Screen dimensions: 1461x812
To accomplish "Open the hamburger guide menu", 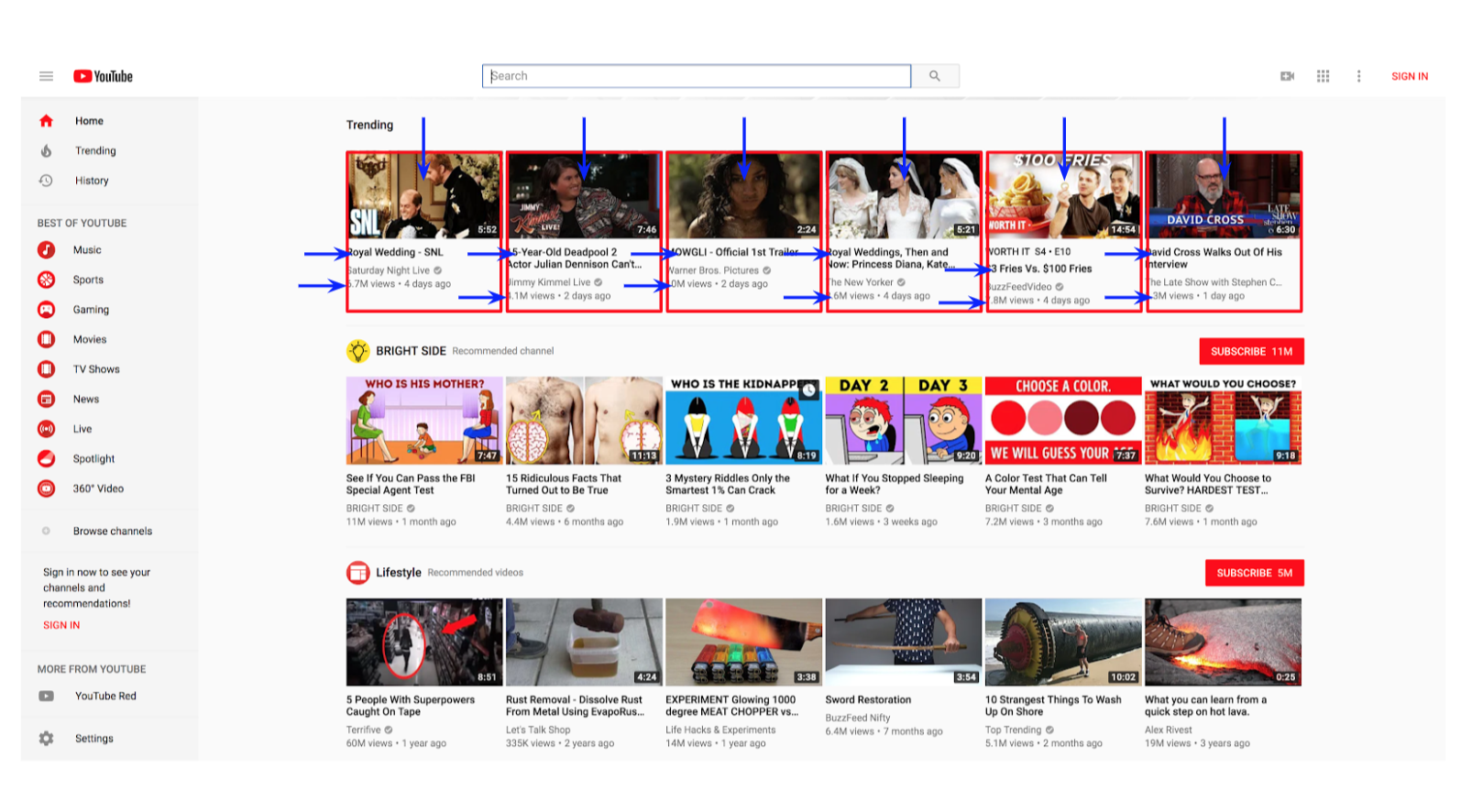I will tap(46, 76).
